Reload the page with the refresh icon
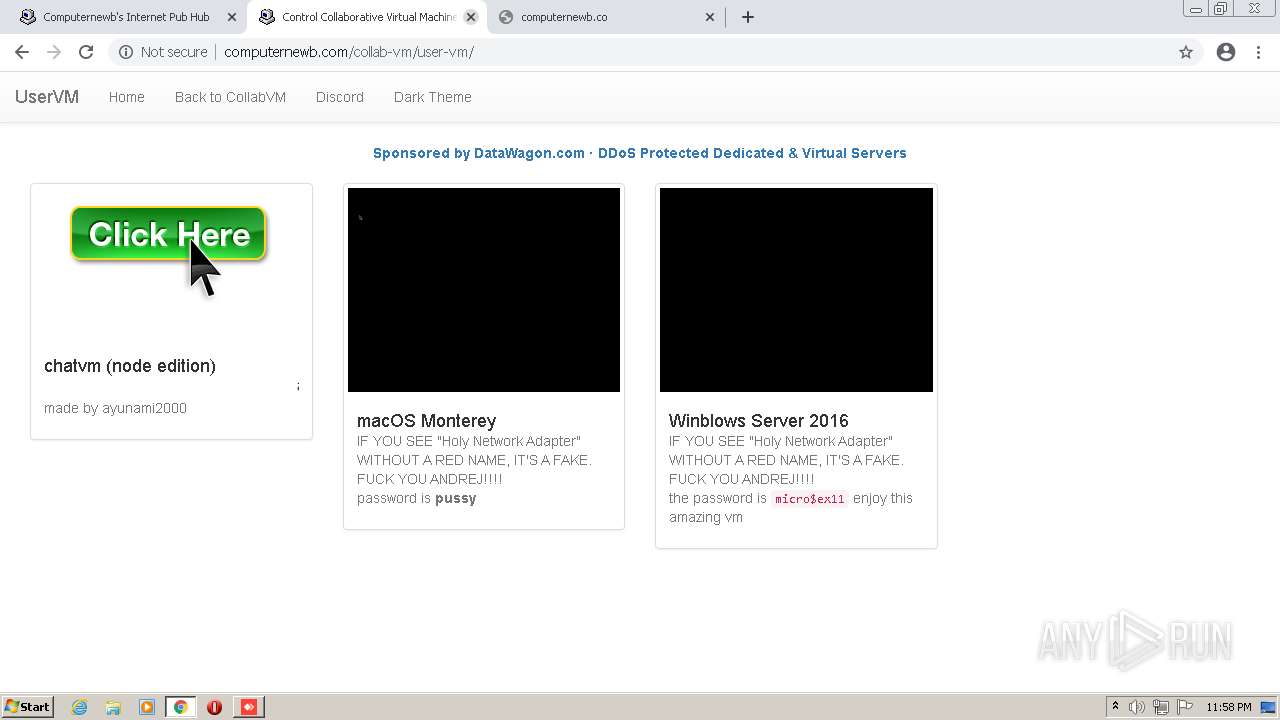Screen dimensions: 1280x720 click(x=86, y=52)
